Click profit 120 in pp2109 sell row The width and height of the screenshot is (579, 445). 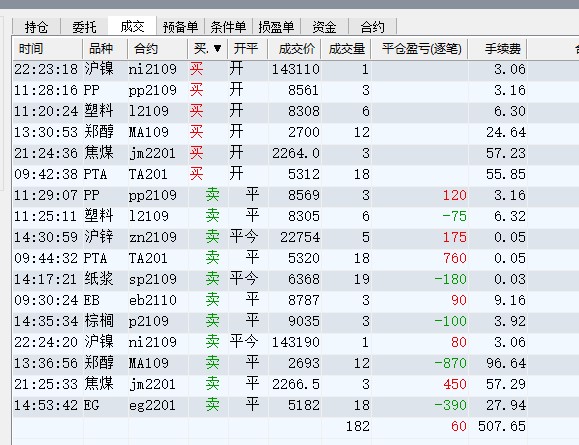pos(455,195)
